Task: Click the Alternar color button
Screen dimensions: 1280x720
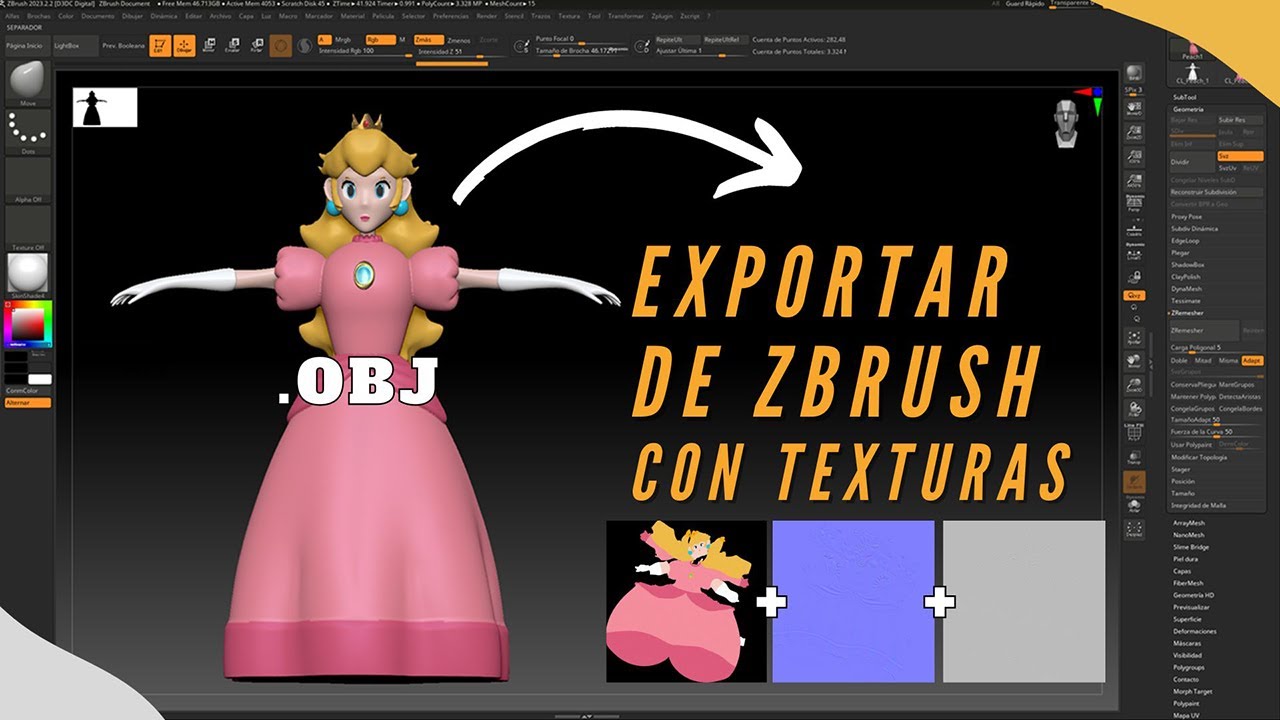Action: click(x=28, y=402)
